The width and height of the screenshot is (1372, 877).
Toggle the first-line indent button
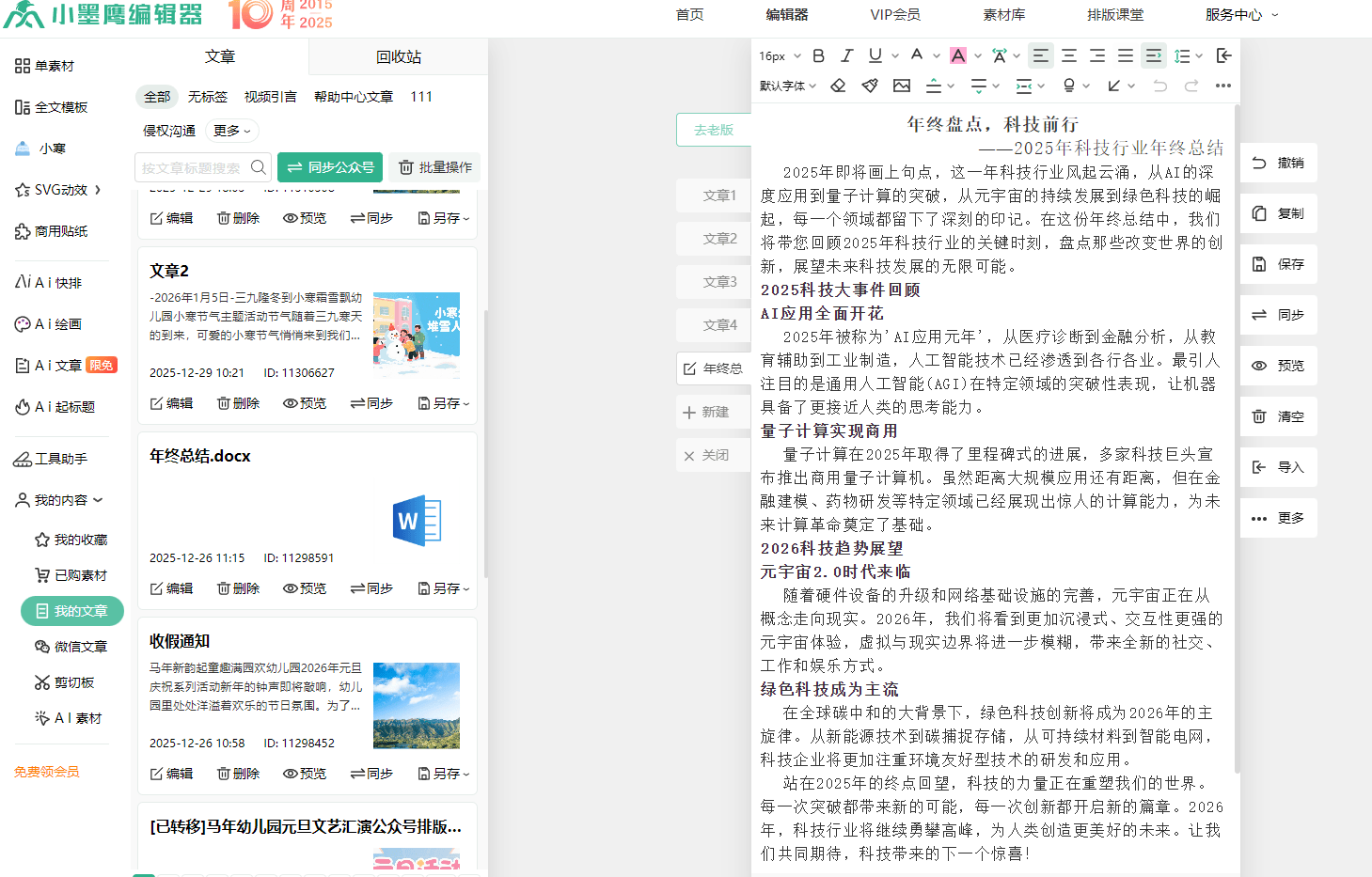pos(1153,55)
